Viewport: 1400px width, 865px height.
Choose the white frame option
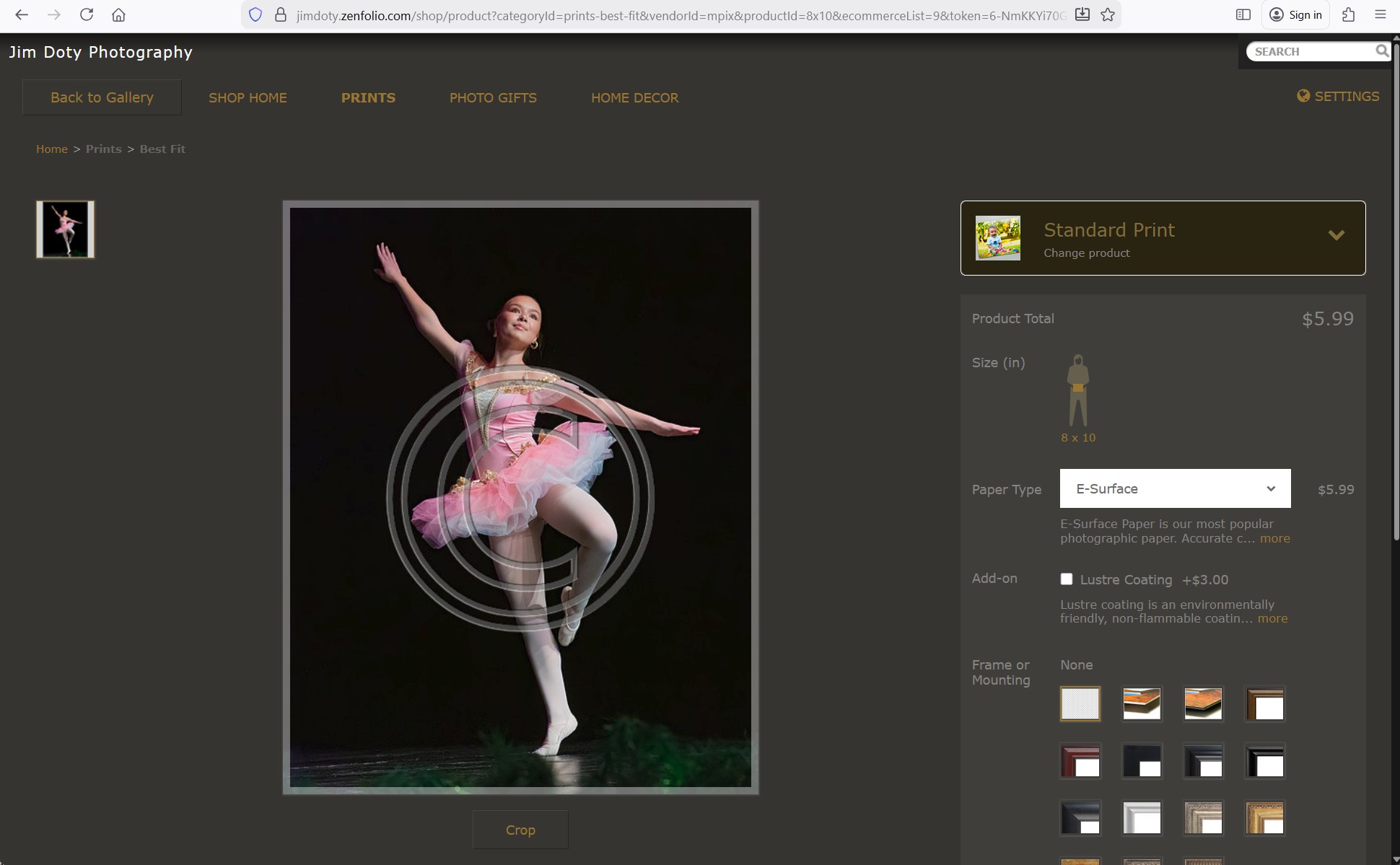click(x=1142, y=818)
